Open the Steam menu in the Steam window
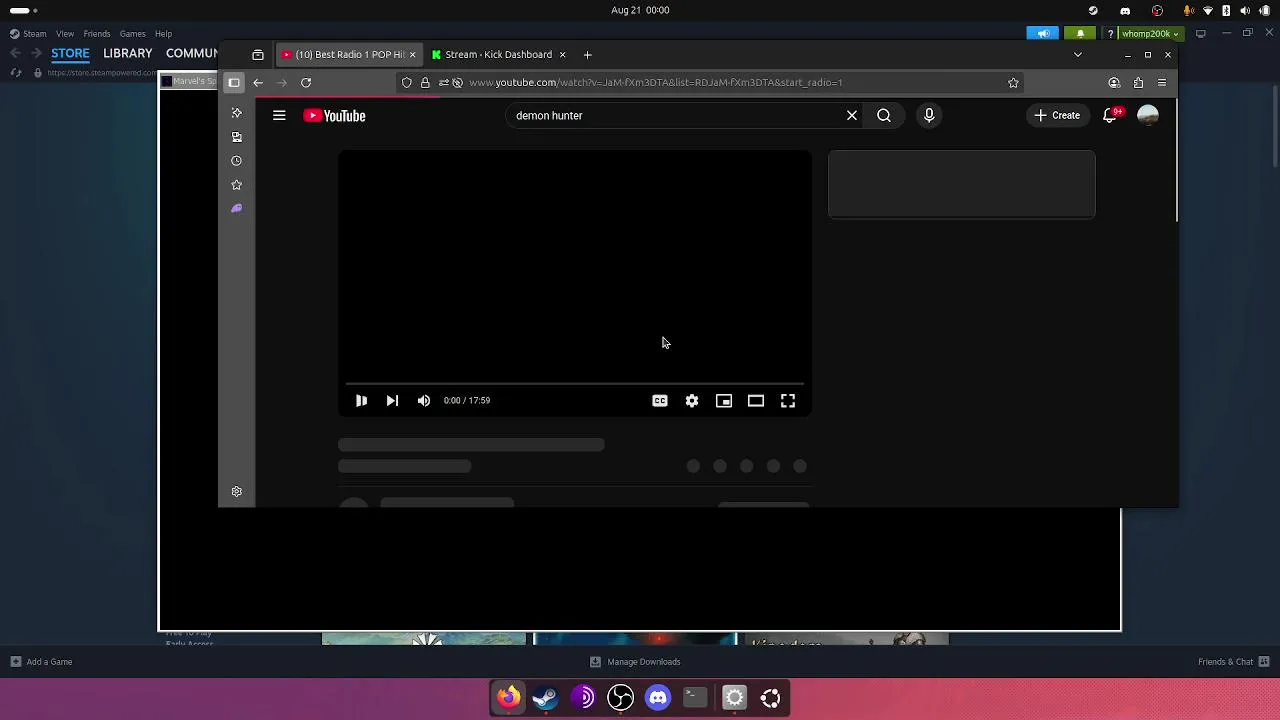 (x=28, y=34)
